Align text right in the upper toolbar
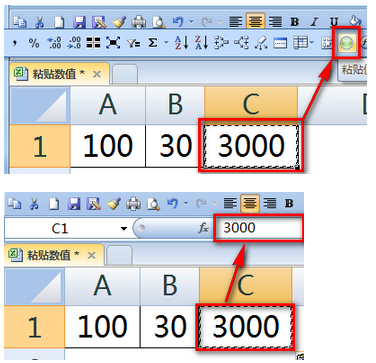The image size is (376, 363). pos(275,22)
